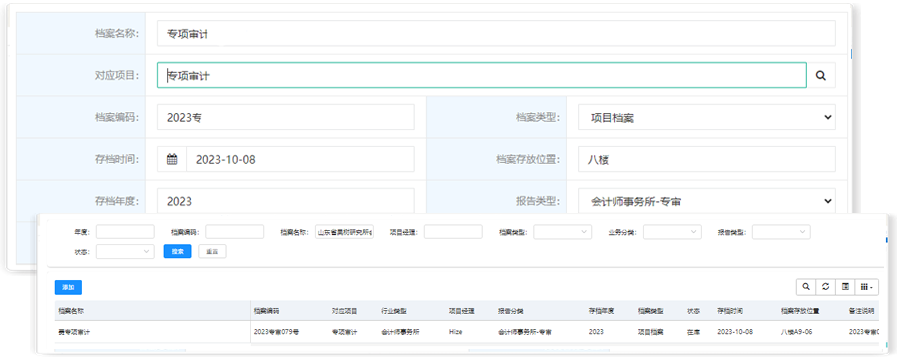Click the blue 搜索 button
This screenshot has height=361, width=897.
pos(177,251)
